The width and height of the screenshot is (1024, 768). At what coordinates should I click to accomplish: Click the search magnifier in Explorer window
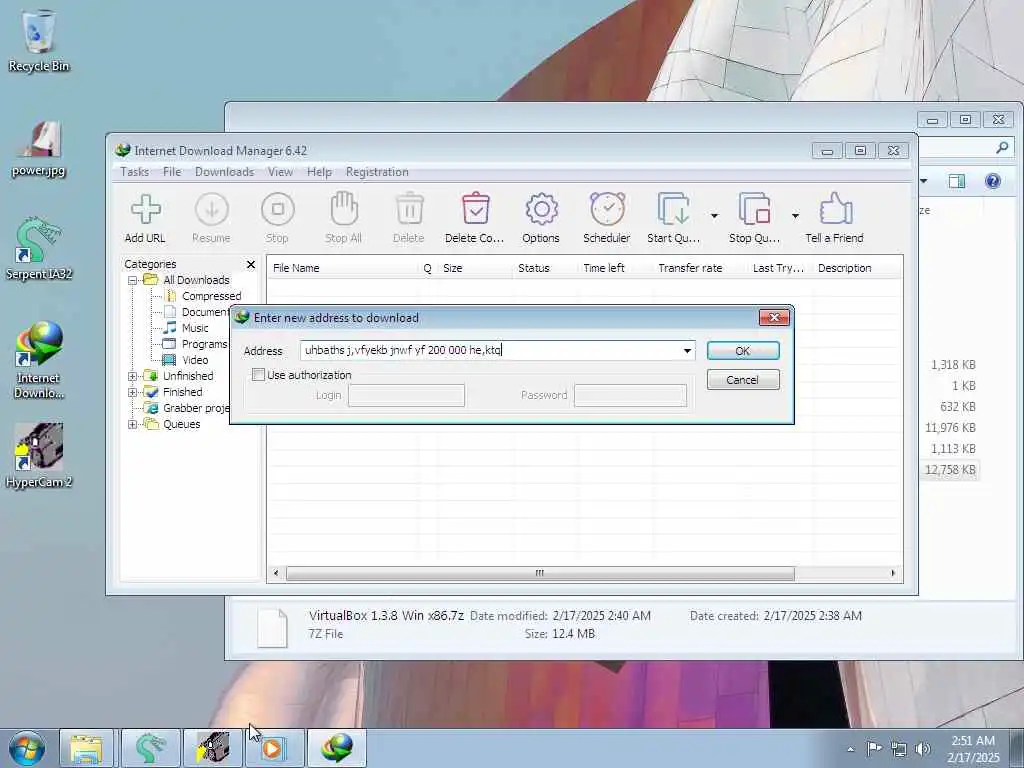pos(1002,148)
